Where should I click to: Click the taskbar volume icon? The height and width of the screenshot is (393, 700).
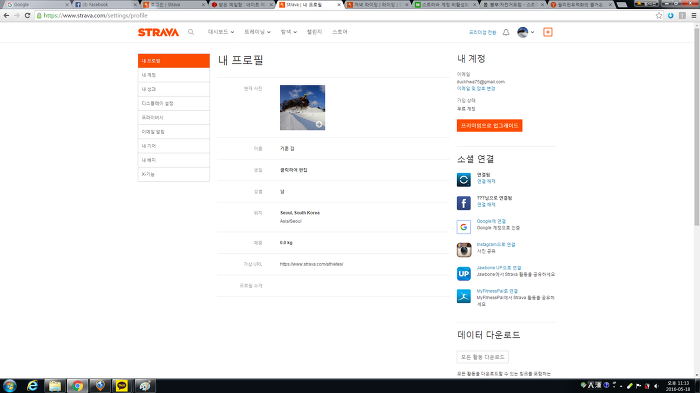coord(656,386)
